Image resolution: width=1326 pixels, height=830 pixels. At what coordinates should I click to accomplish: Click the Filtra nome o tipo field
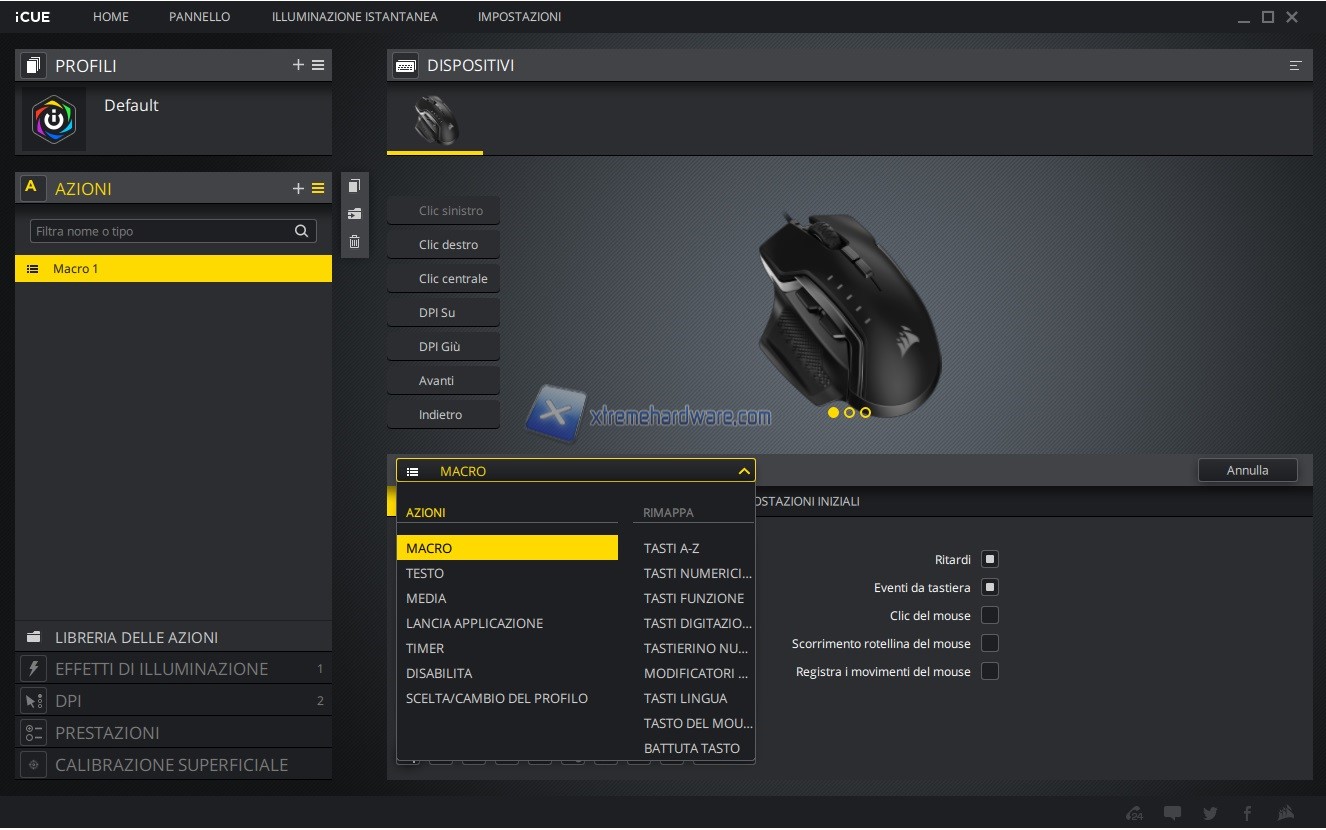coord(160,231)
